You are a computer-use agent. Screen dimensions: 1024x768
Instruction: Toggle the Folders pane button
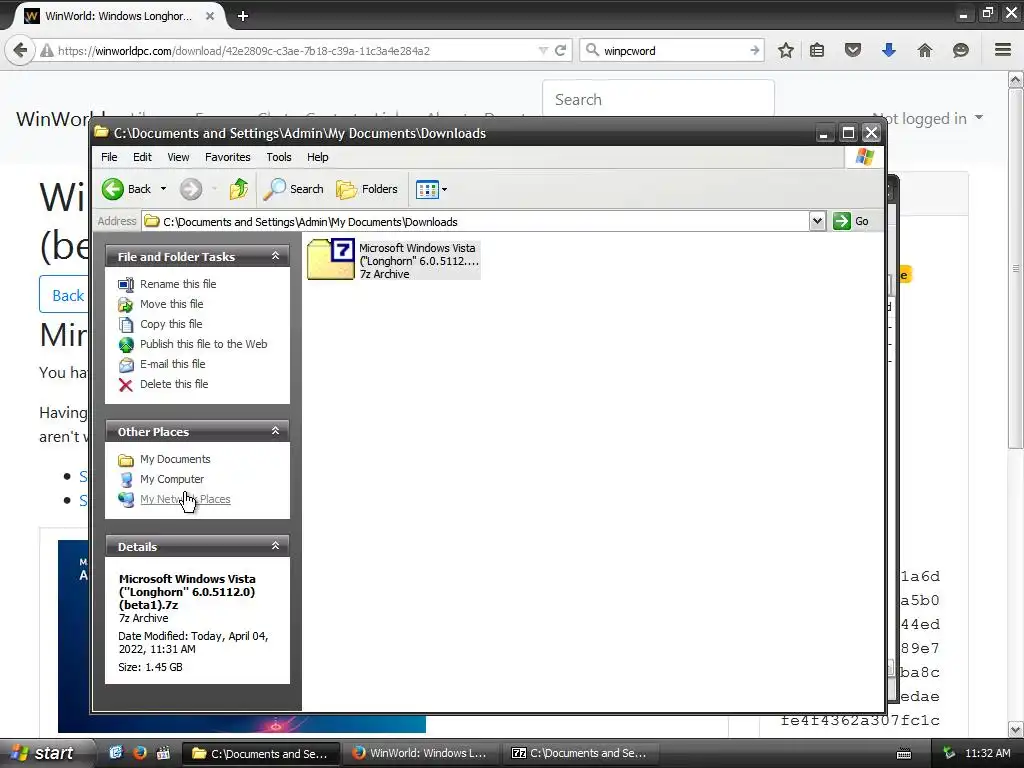coord(366,189)
